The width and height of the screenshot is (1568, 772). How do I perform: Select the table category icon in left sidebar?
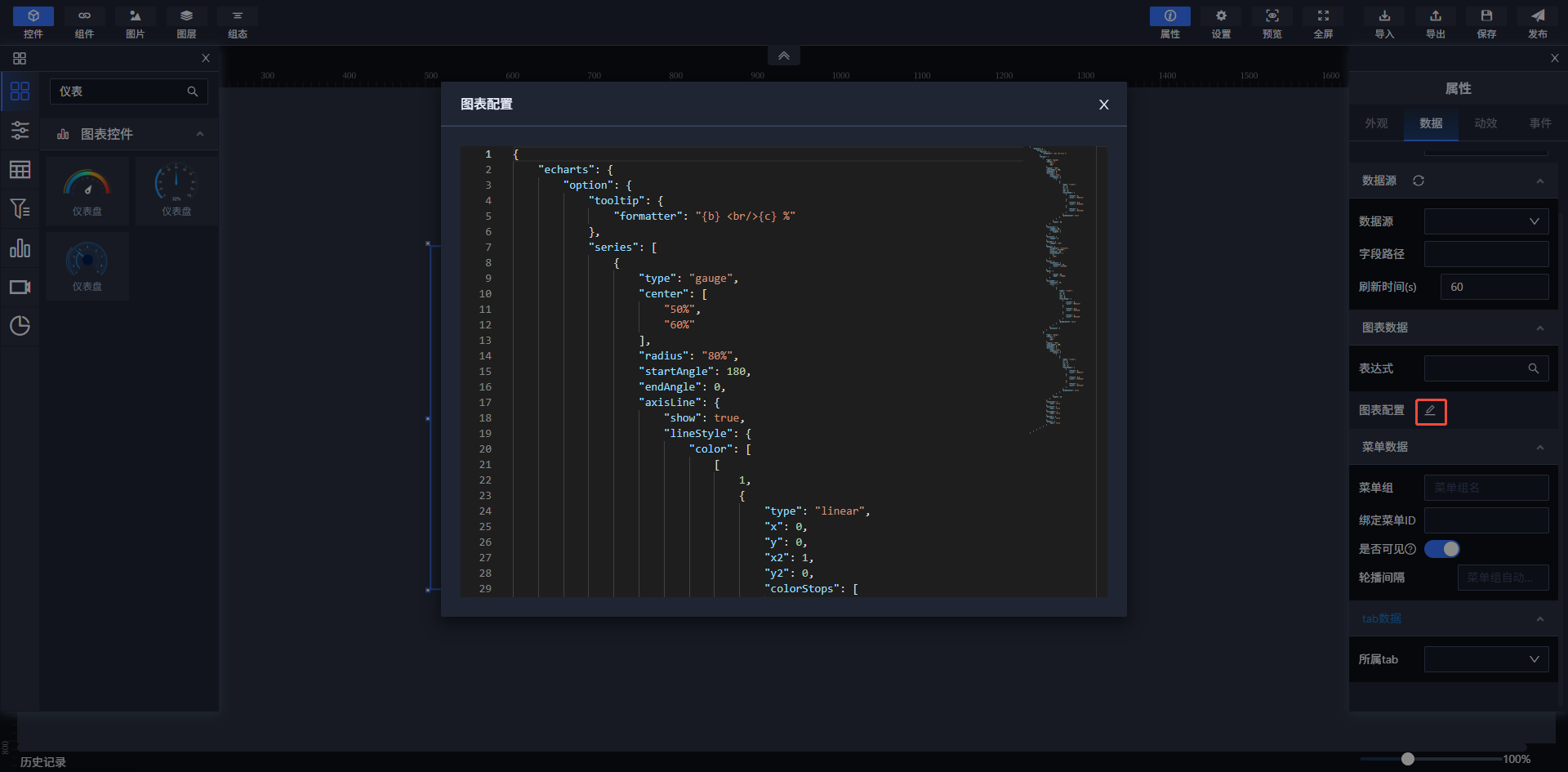[x=20, y=170]
